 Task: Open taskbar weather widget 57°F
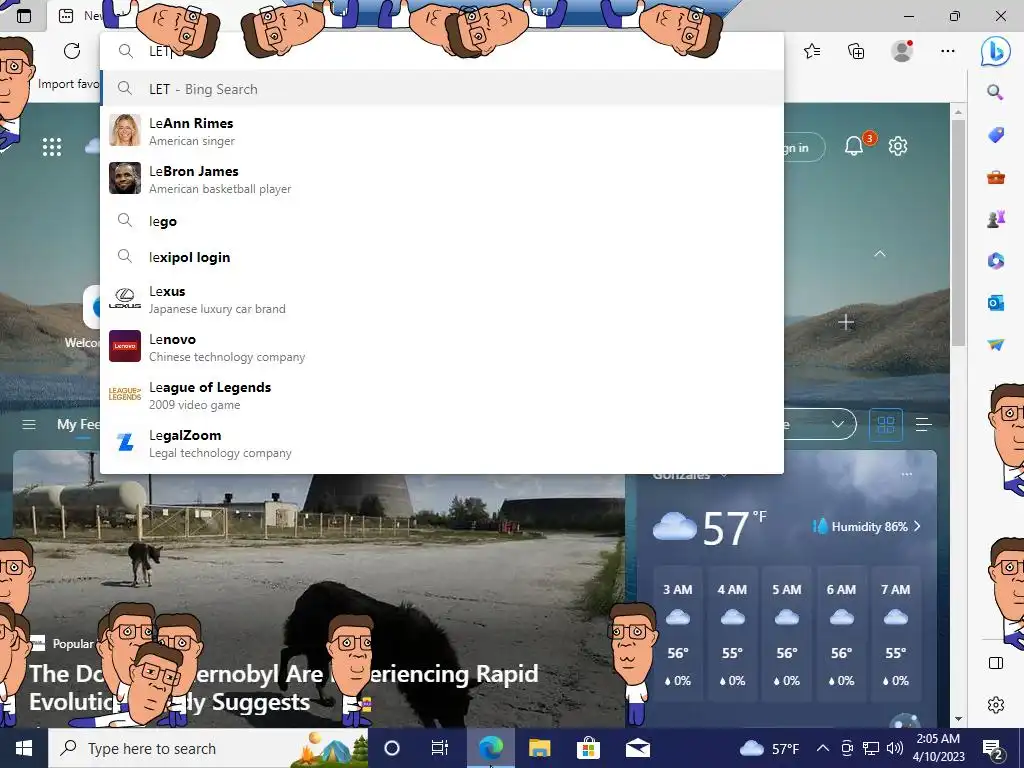769,748
